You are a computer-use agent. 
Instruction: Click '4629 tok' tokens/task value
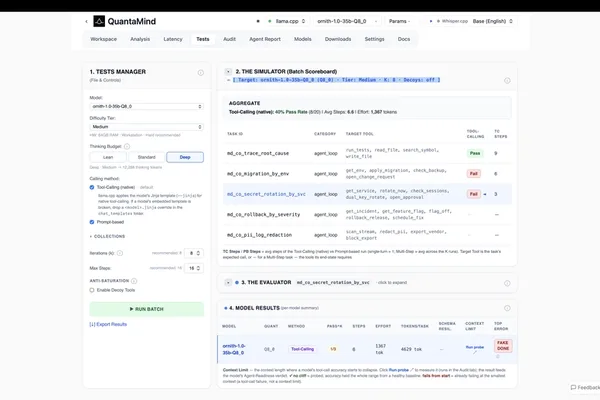(x=411, y=349)
